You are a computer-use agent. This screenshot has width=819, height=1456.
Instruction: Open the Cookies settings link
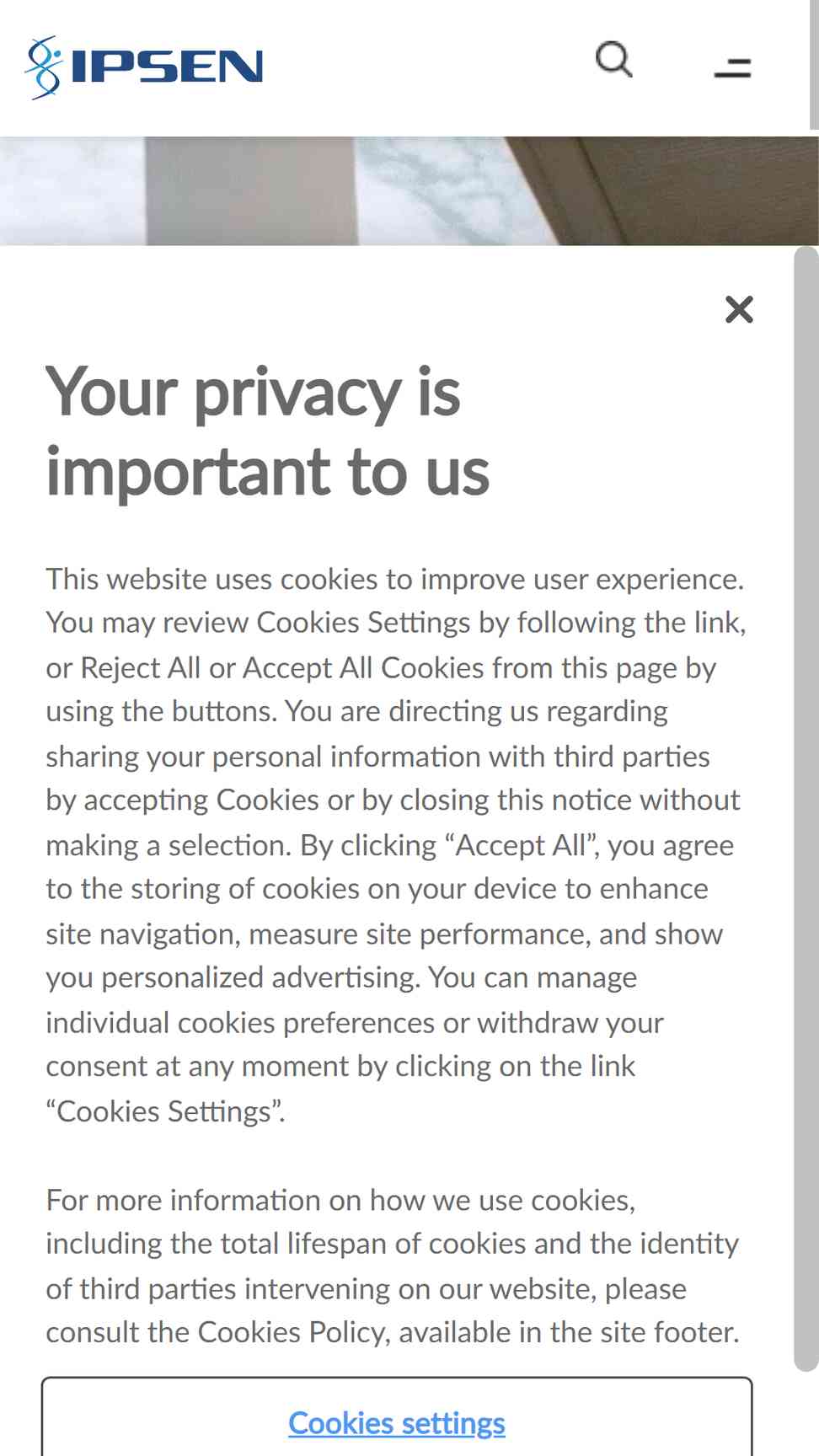coord(397,1423)
